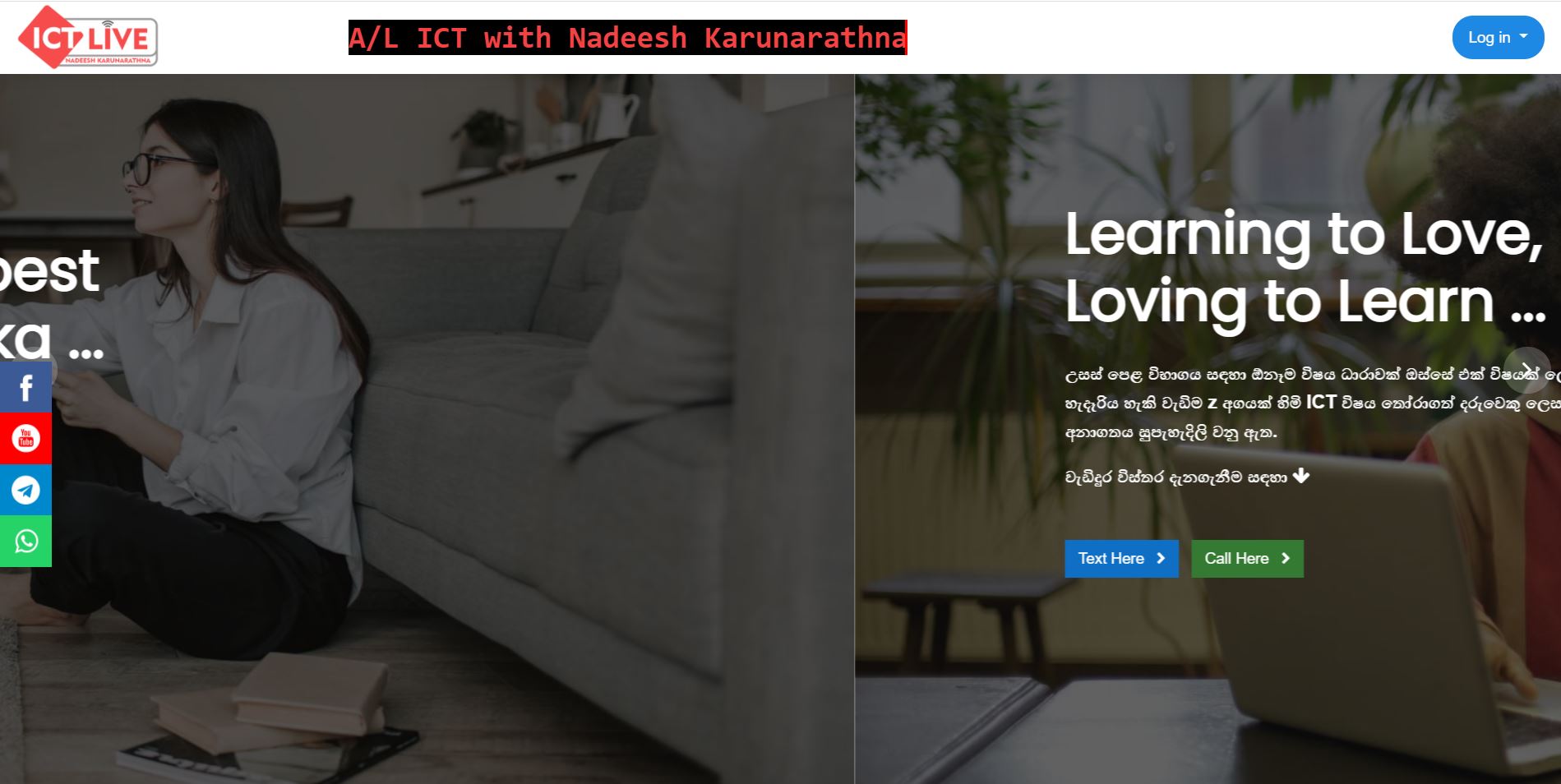
Task: Click the chevron inside the Text Here button
Action: tap(1161, 558)
